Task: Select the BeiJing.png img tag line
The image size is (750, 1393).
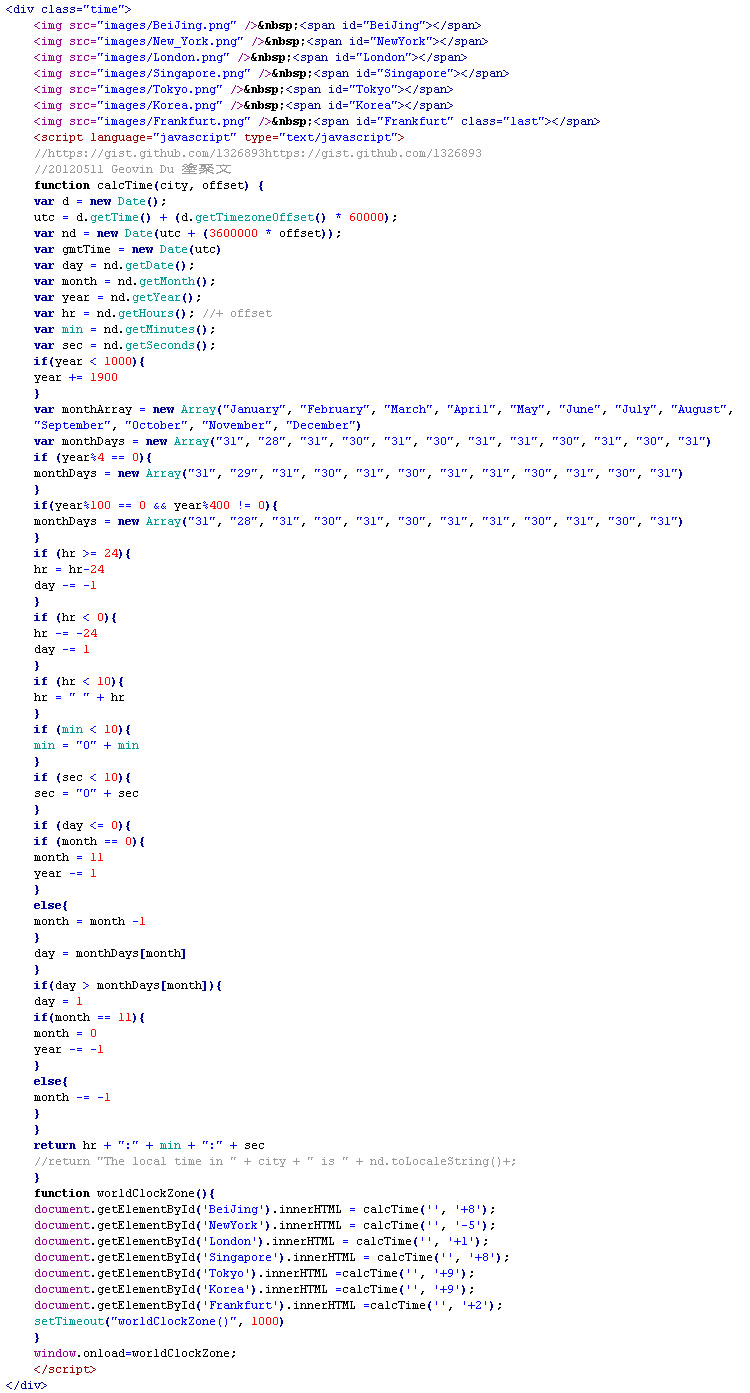Action: [257, 25]
